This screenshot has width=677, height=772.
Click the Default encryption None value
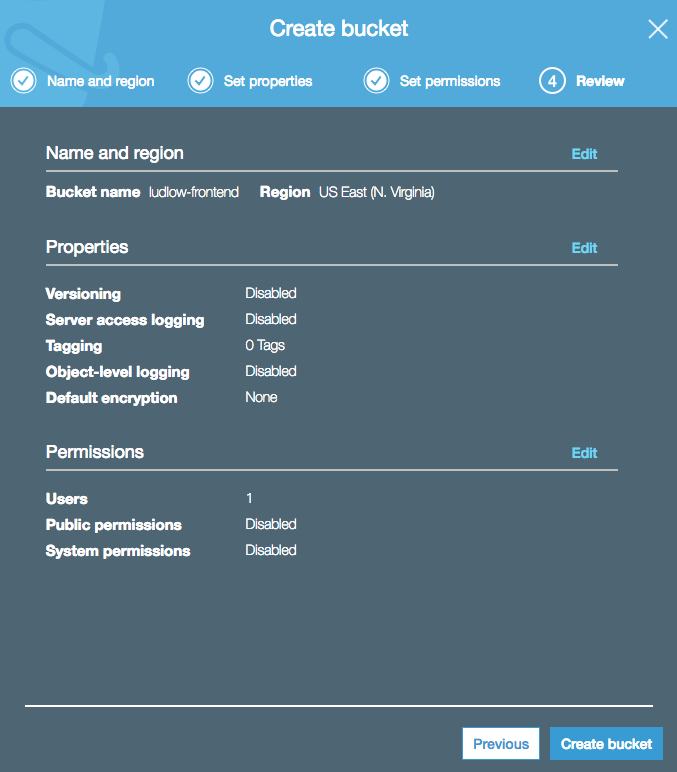click(261, 397)
